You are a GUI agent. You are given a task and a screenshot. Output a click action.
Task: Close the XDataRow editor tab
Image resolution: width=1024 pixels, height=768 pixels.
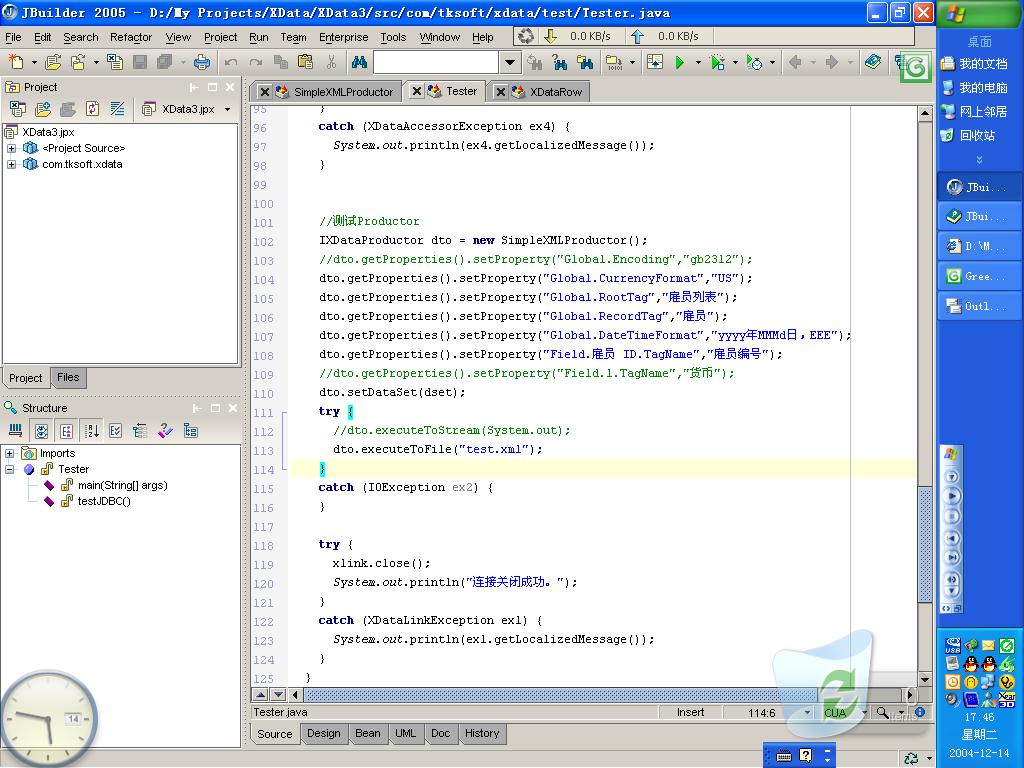pos(501,92)
